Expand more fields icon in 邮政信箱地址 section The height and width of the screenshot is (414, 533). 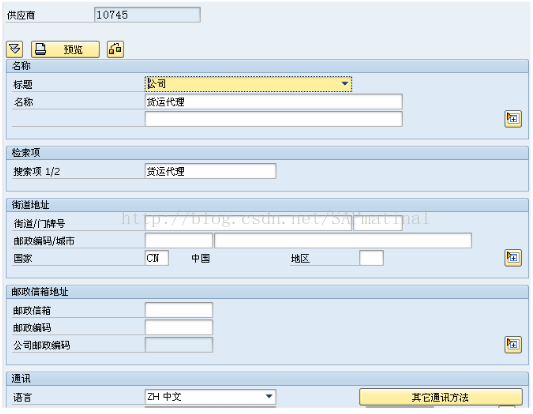coord(513,345)
